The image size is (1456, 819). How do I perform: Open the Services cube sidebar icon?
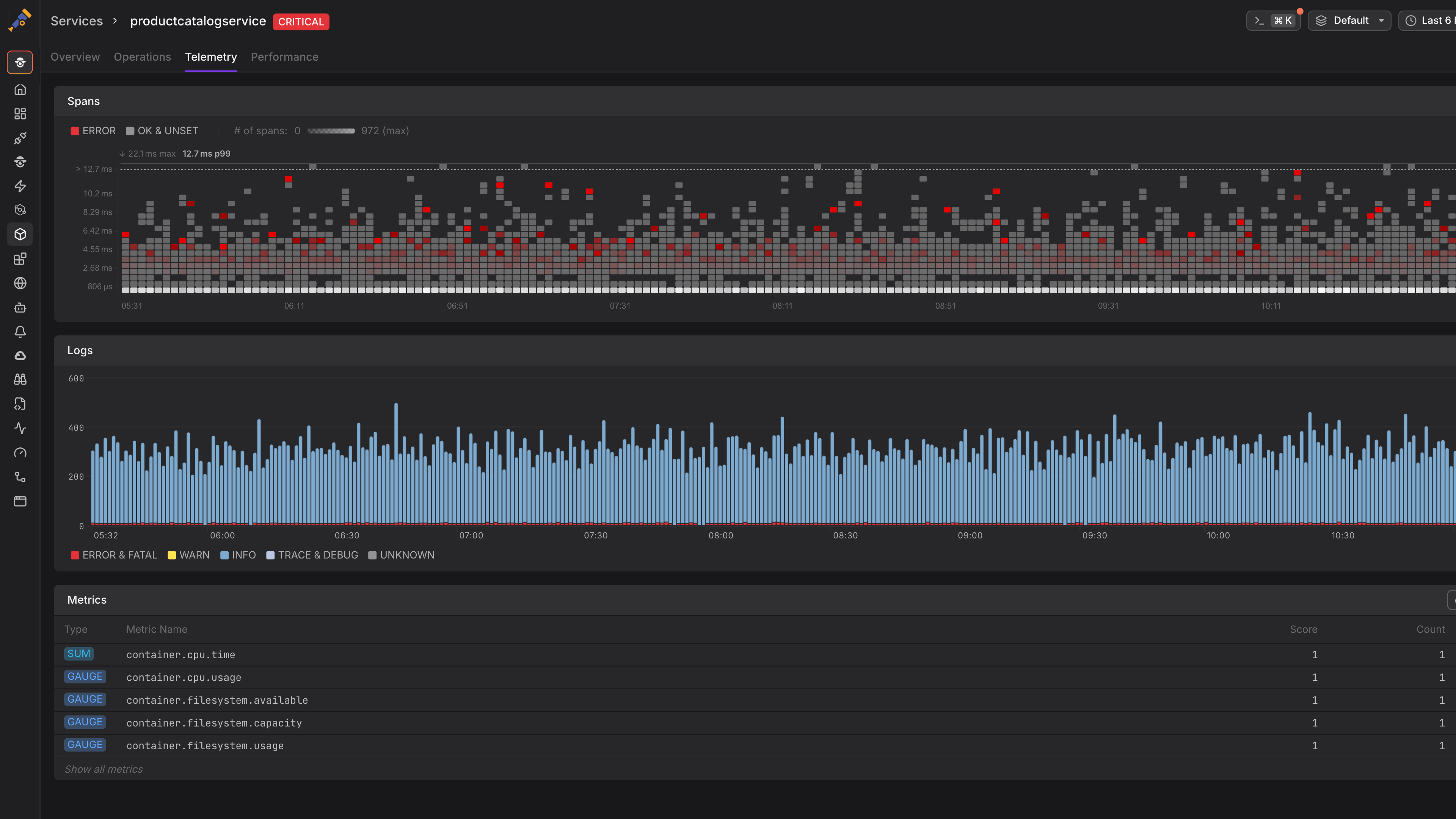pyautogui.click(x=20, y=234)
